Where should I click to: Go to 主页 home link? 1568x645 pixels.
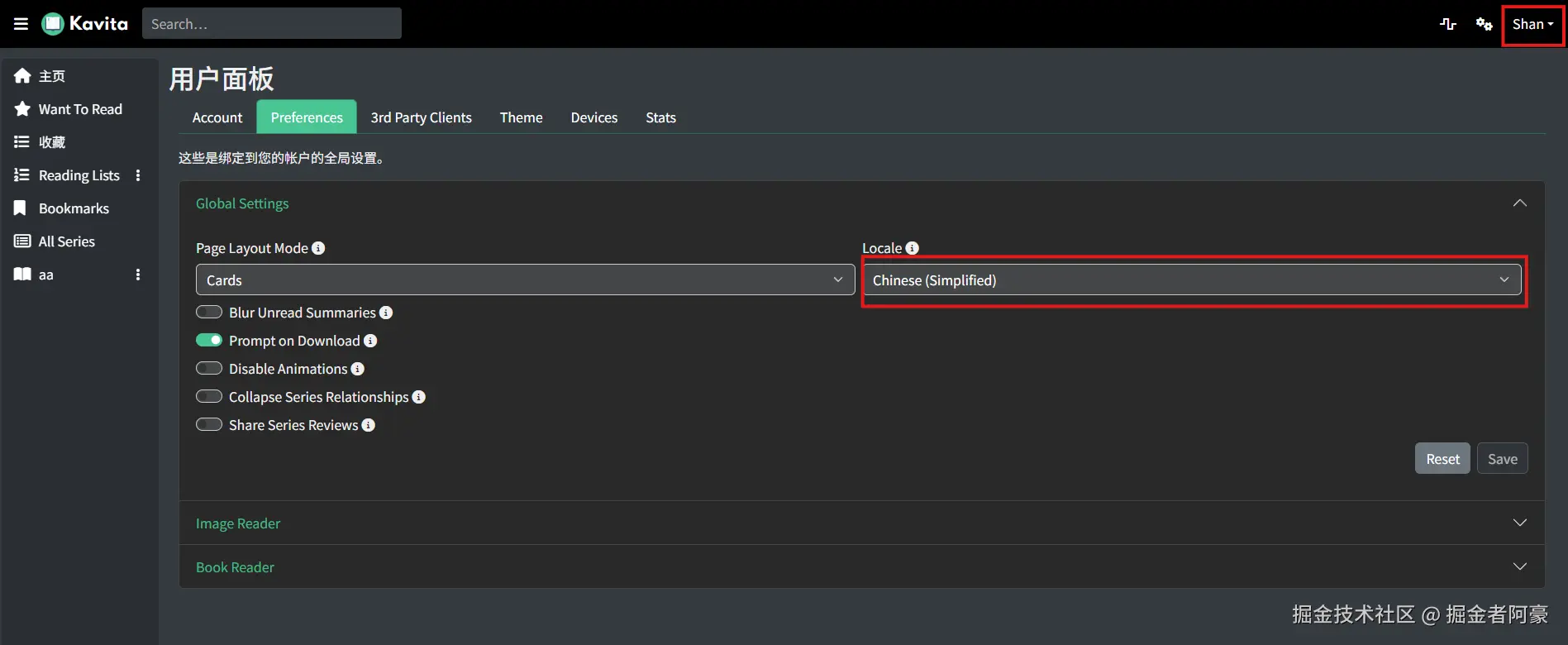click(x=52, y=76)
